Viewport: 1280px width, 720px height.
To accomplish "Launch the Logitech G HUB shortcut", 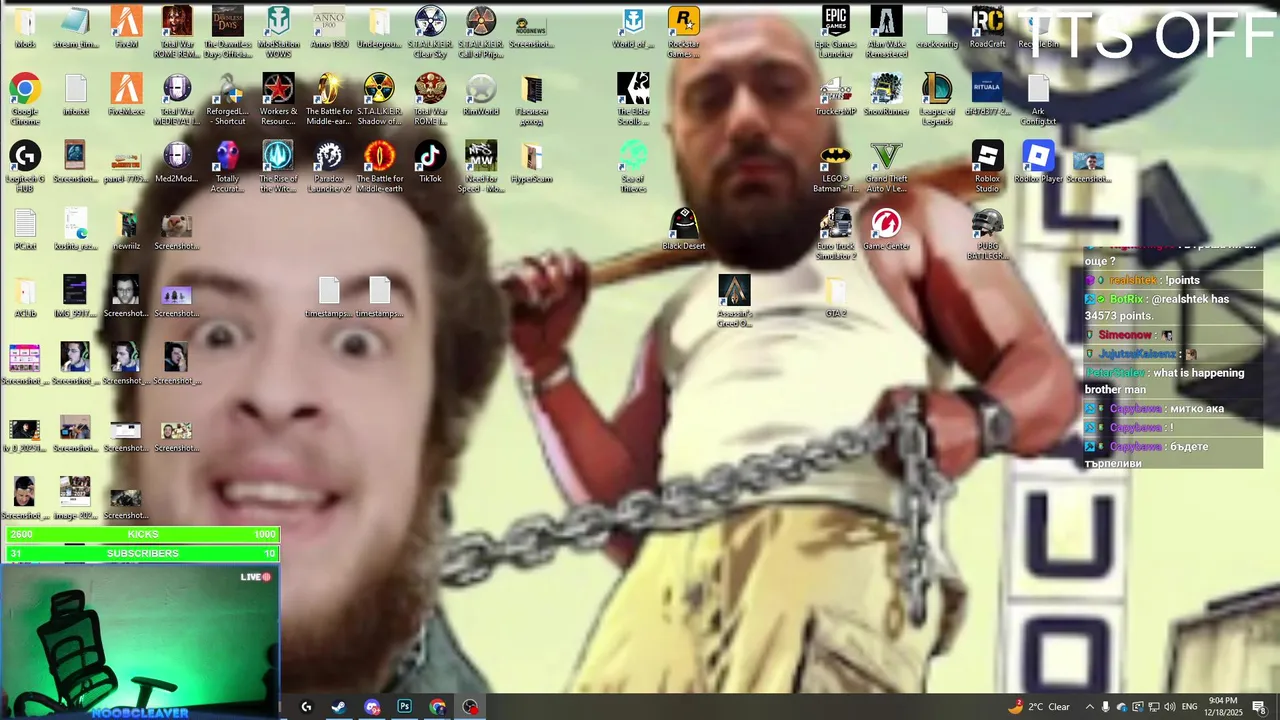I will (x=25, y=167).
